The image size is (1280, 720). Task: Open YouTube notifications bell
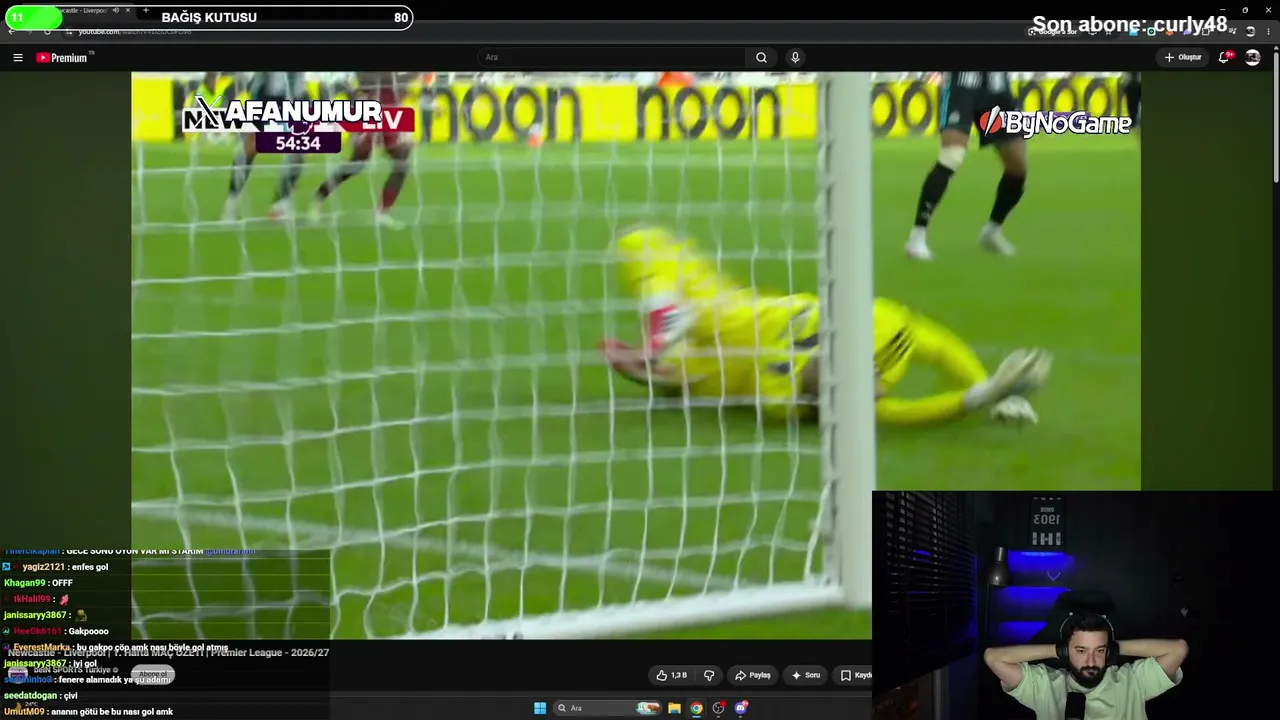1224,57
